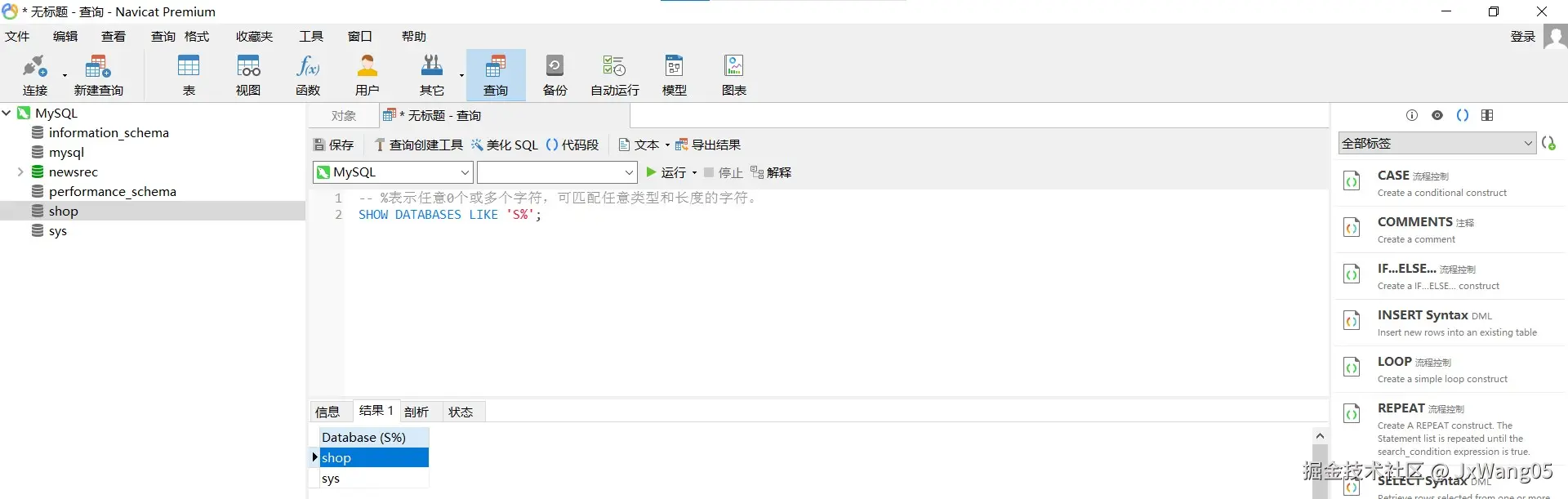The image size is (1568, 499).
Task: Open the 文本 dropdown arrow
Action: 667,145
